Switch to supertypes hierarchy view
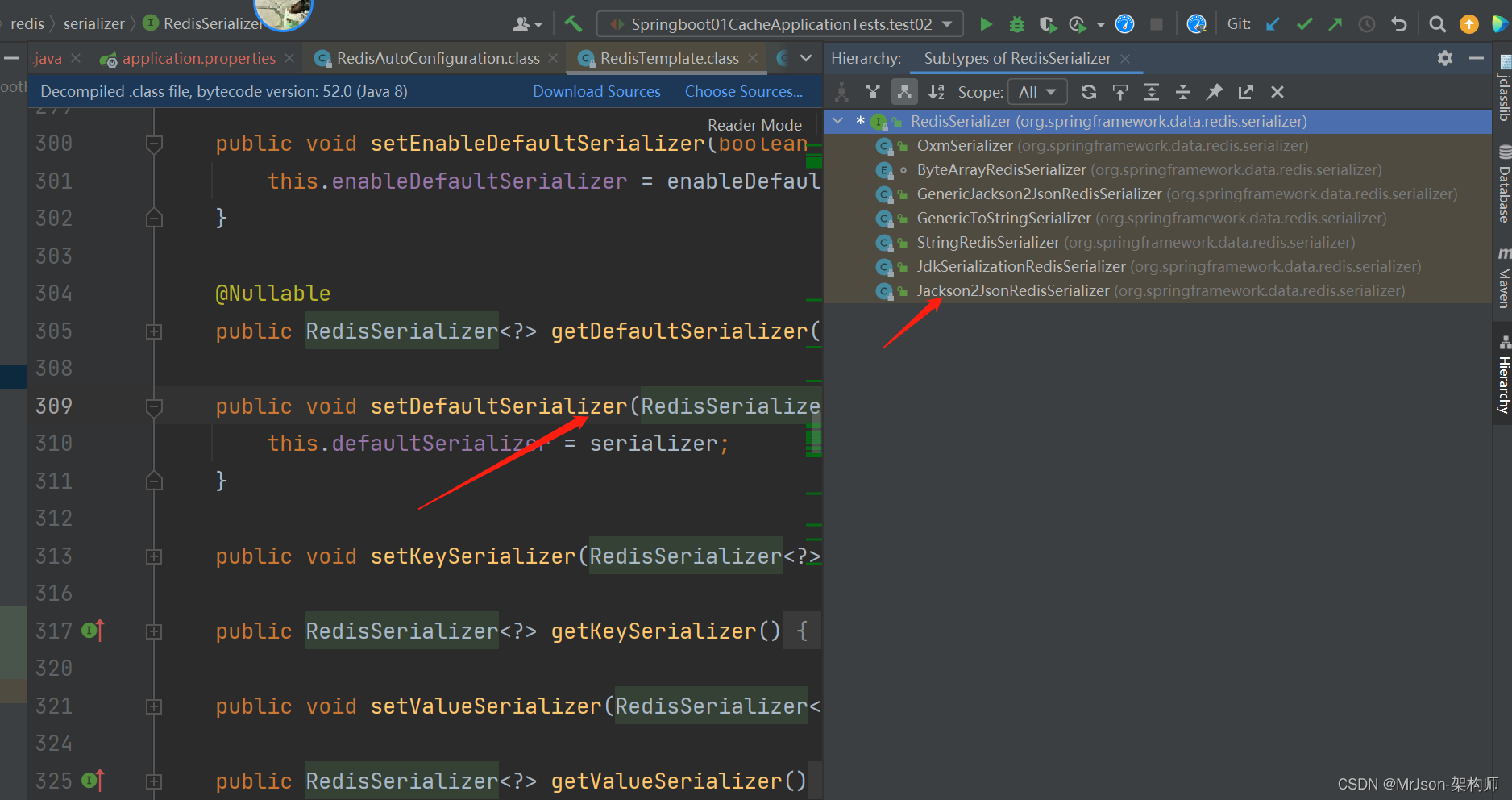 point(873,92)
